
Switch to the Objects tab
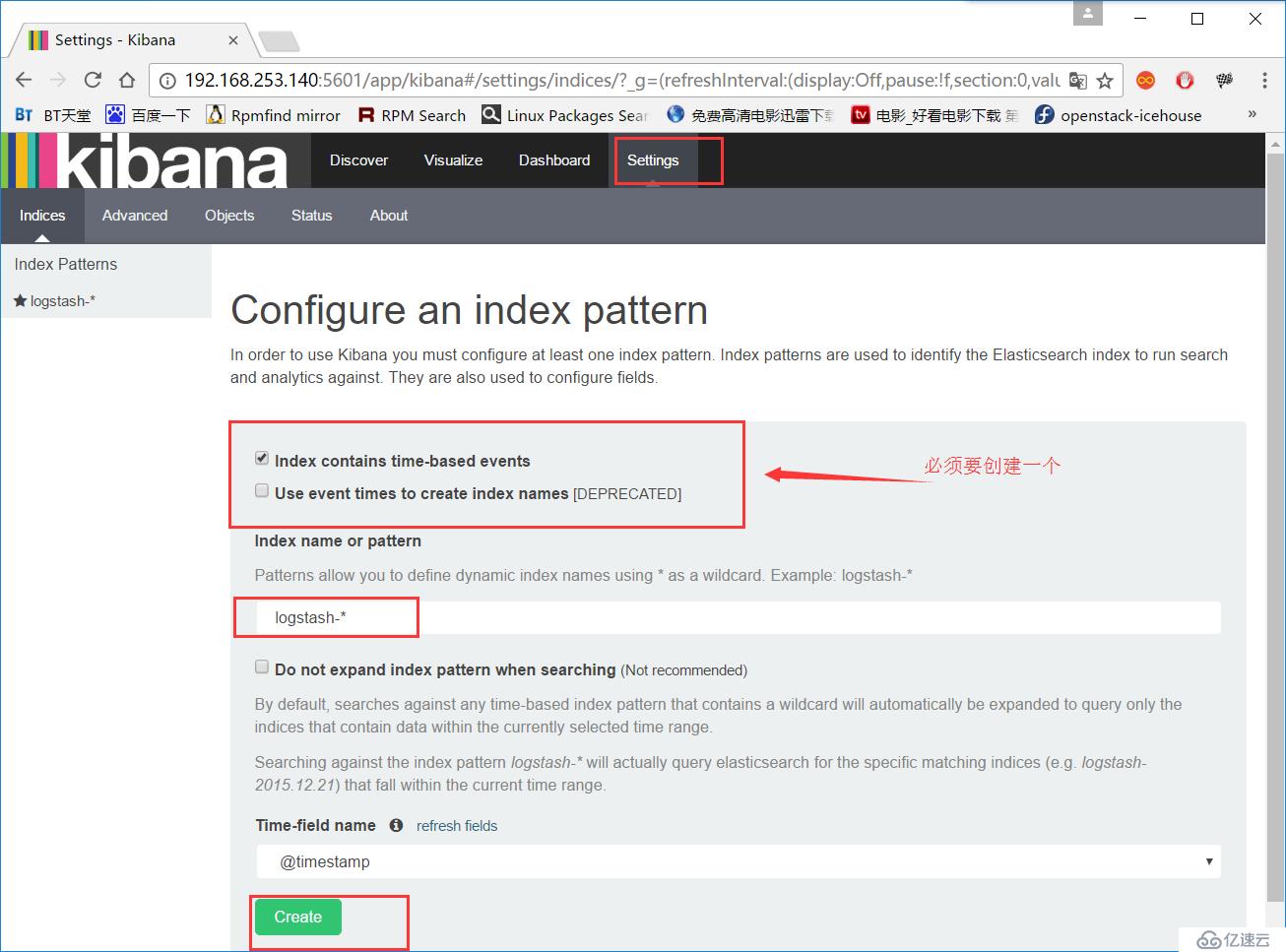229,216
